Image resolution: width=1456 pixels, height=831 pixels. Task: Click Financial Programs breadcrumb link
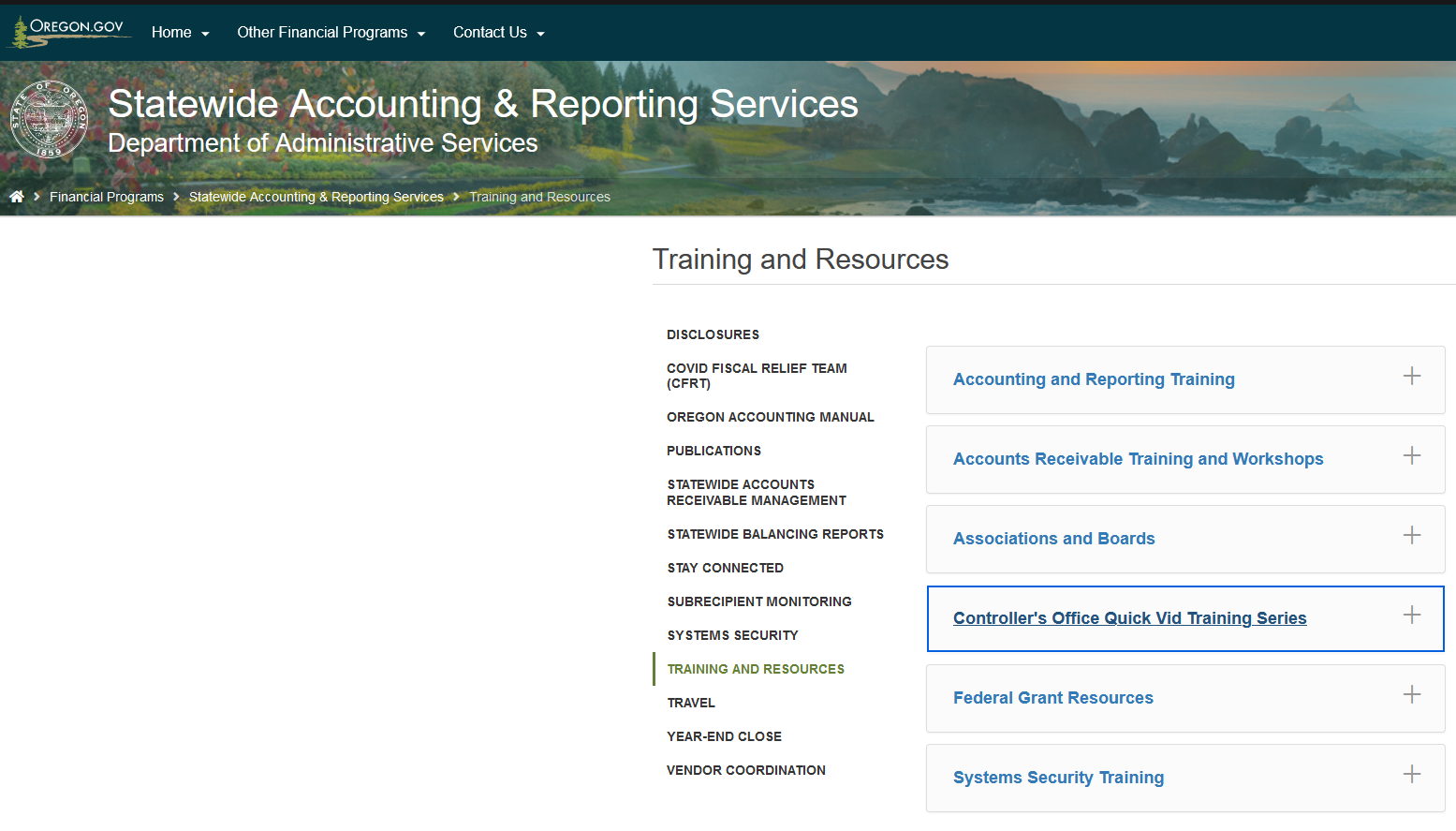pos(107,197)
